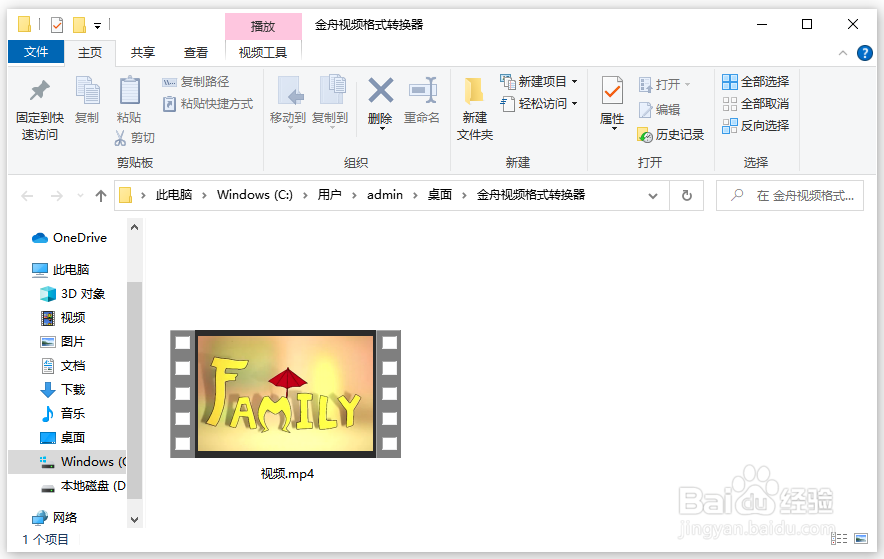Click admin in address breadcrumb

pos(385,195)
